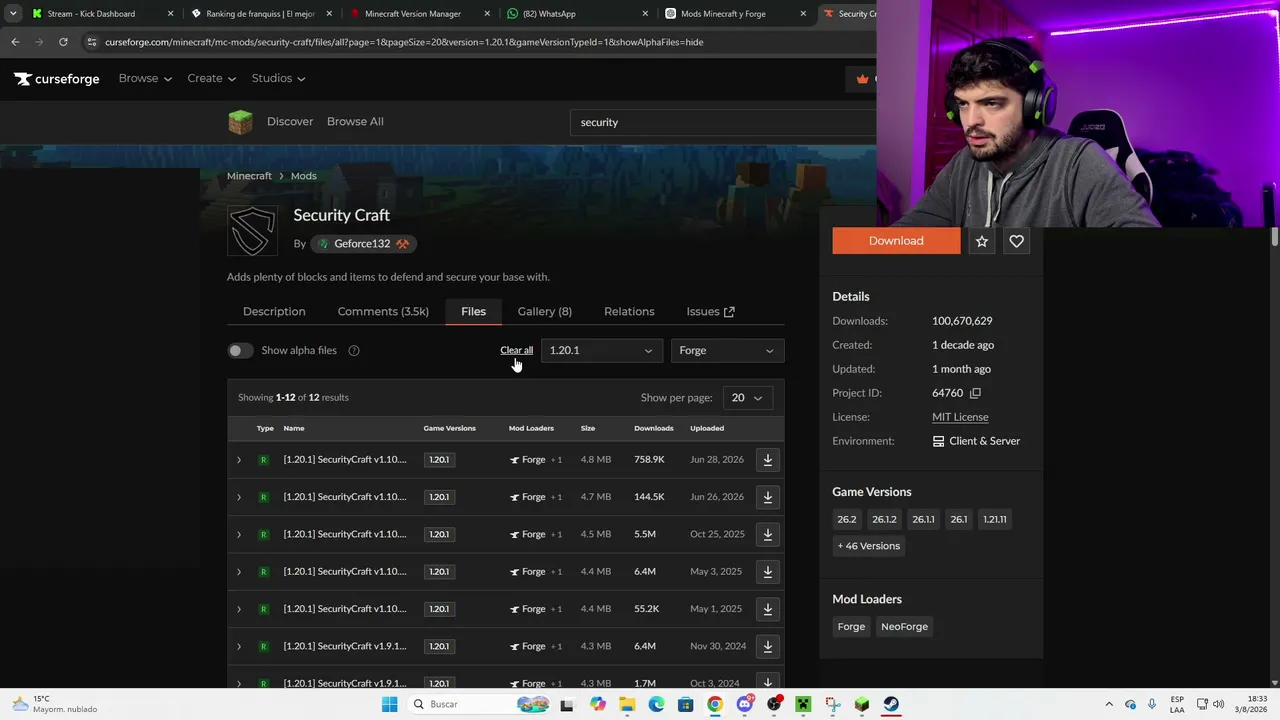Image resolution: width=1280 pixels, height=720 pixels.
Task: Open Microsoft Edge from the taskbar
Action: pyautogui.click(x=656, y=704)
